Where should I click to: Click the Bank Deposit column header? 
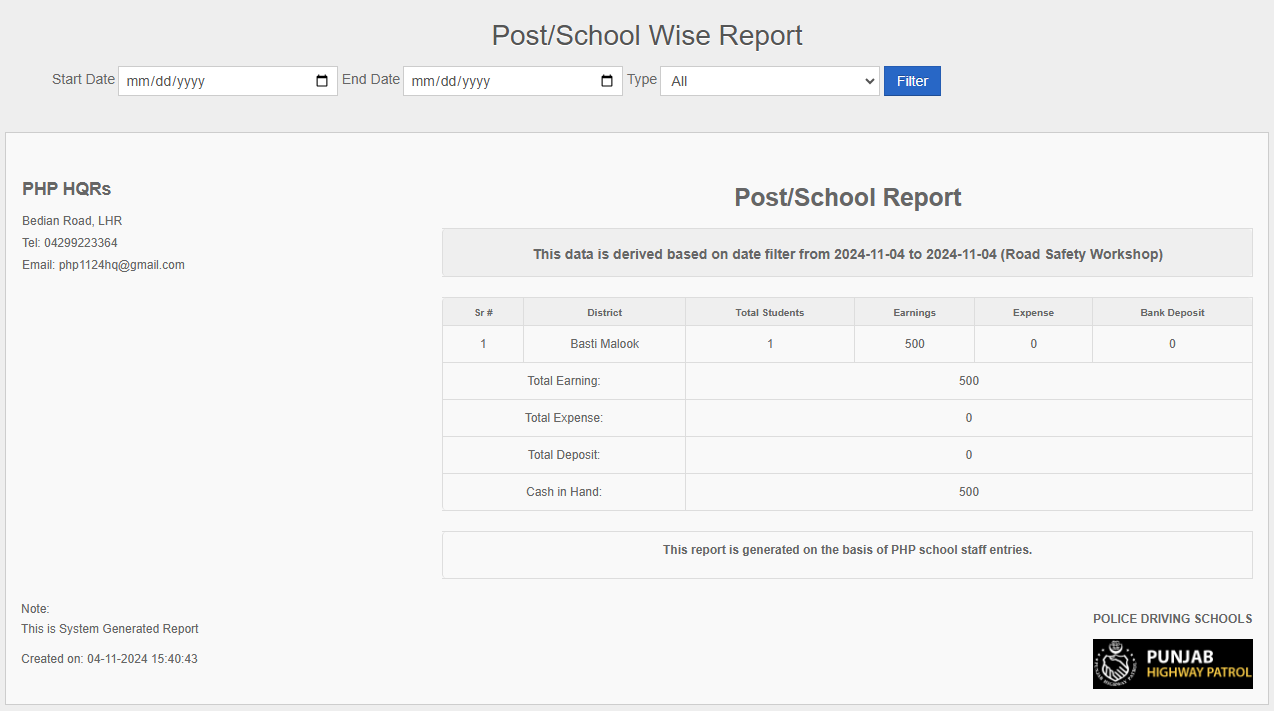[x=1172, y=313]
